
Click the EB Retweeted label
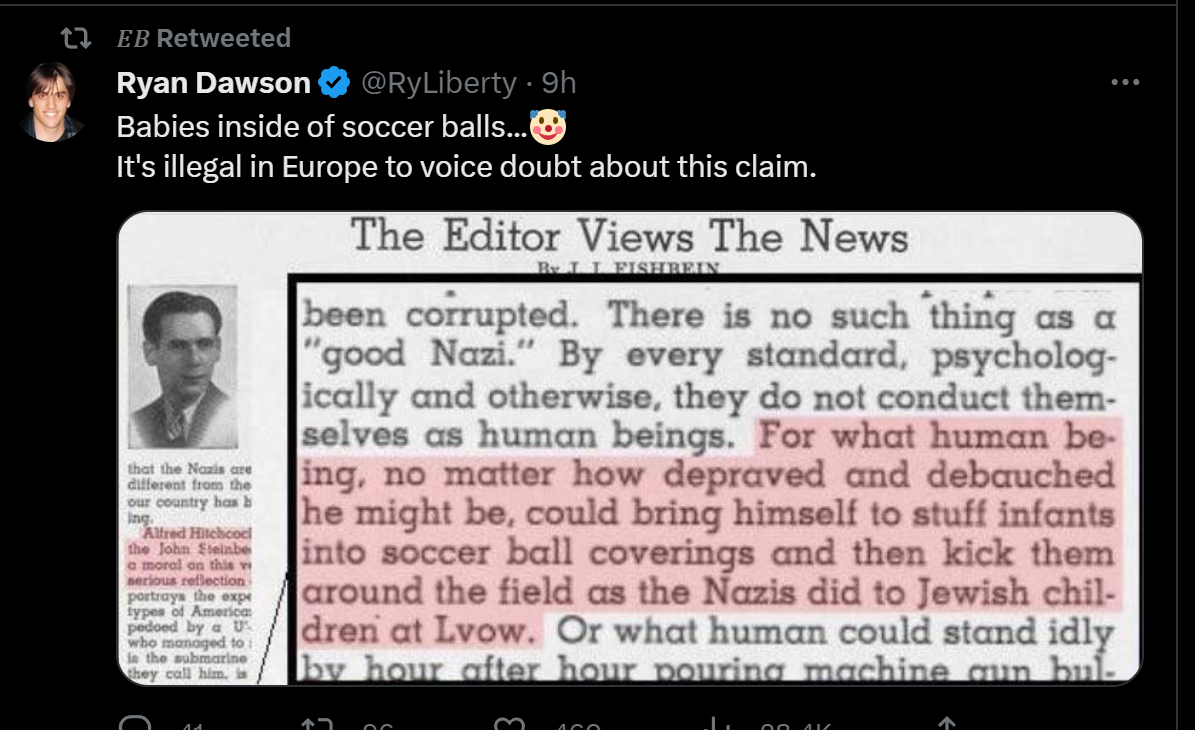(x=203, y=38)
